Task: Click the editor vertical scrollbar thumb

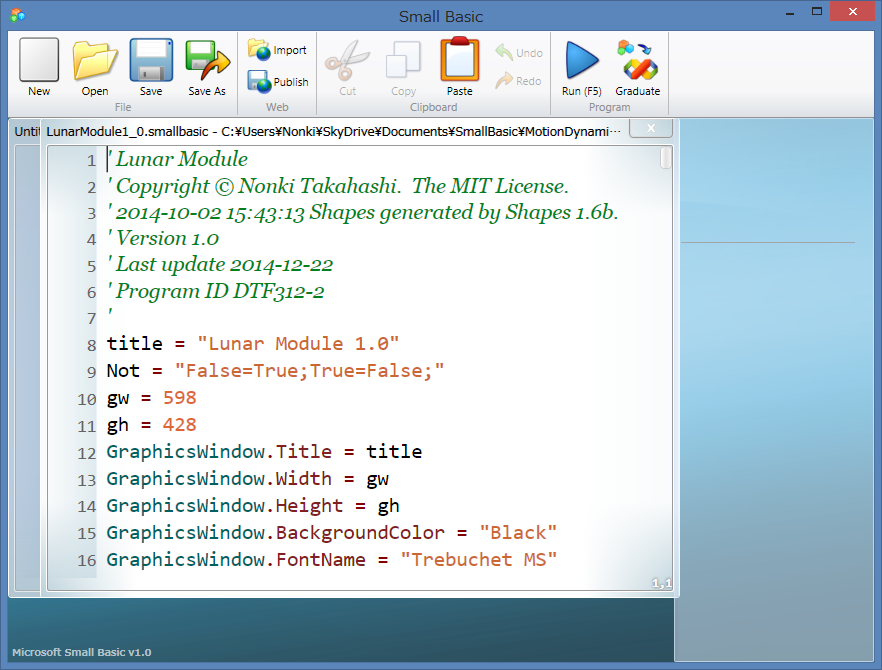Action: 665,158
